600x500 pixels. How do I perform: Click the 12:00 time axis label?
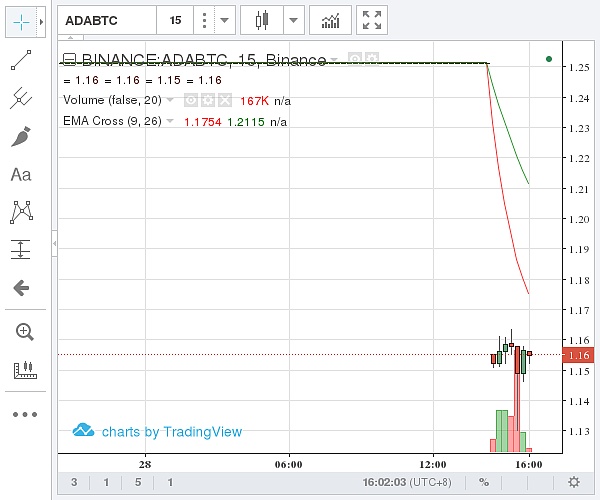[x=433, y=464]
